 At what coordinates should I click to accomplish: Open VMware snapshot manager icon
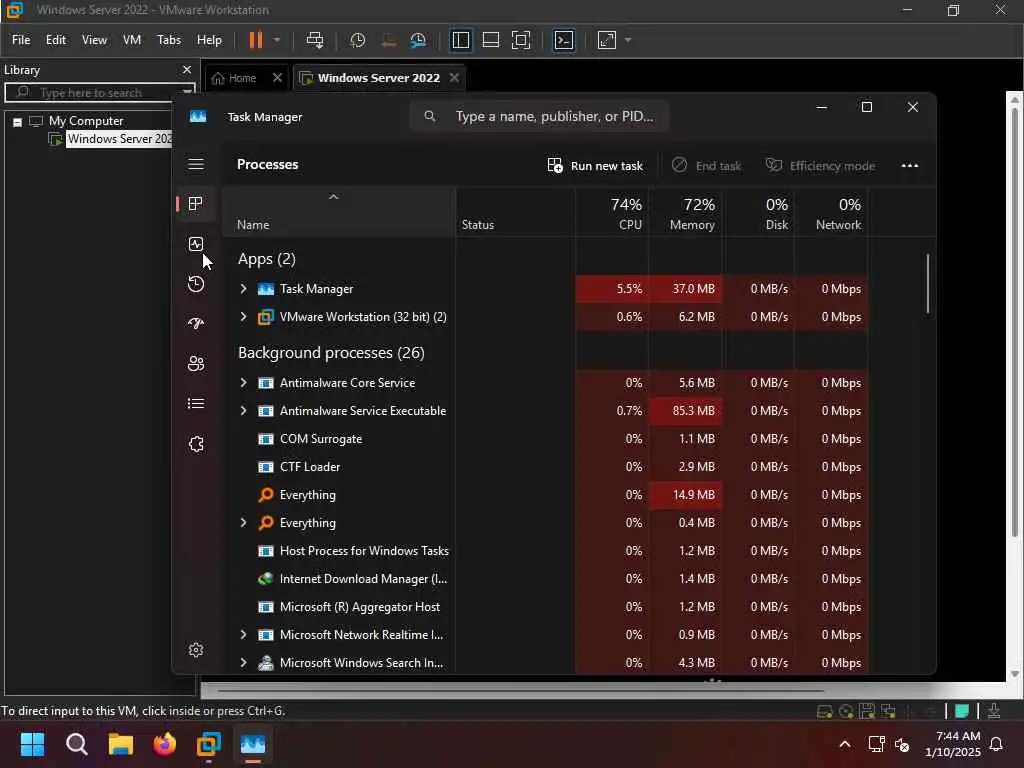coord(418,40)
